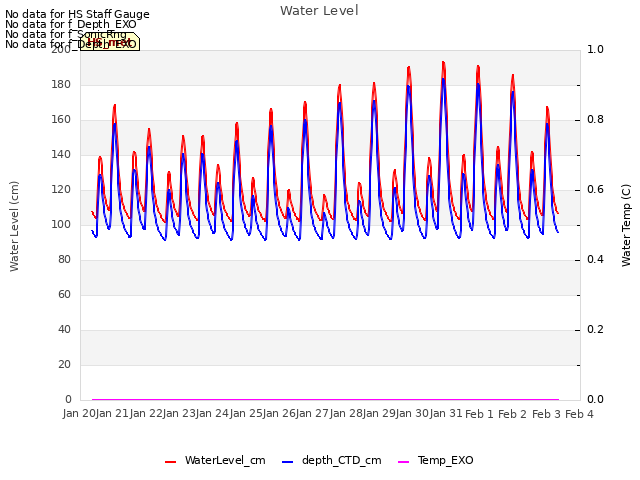The width and height of the screenshot is (640, 480).
Task: Click the 'Jan 20' x-axis tick label
Action: (80, 413)
